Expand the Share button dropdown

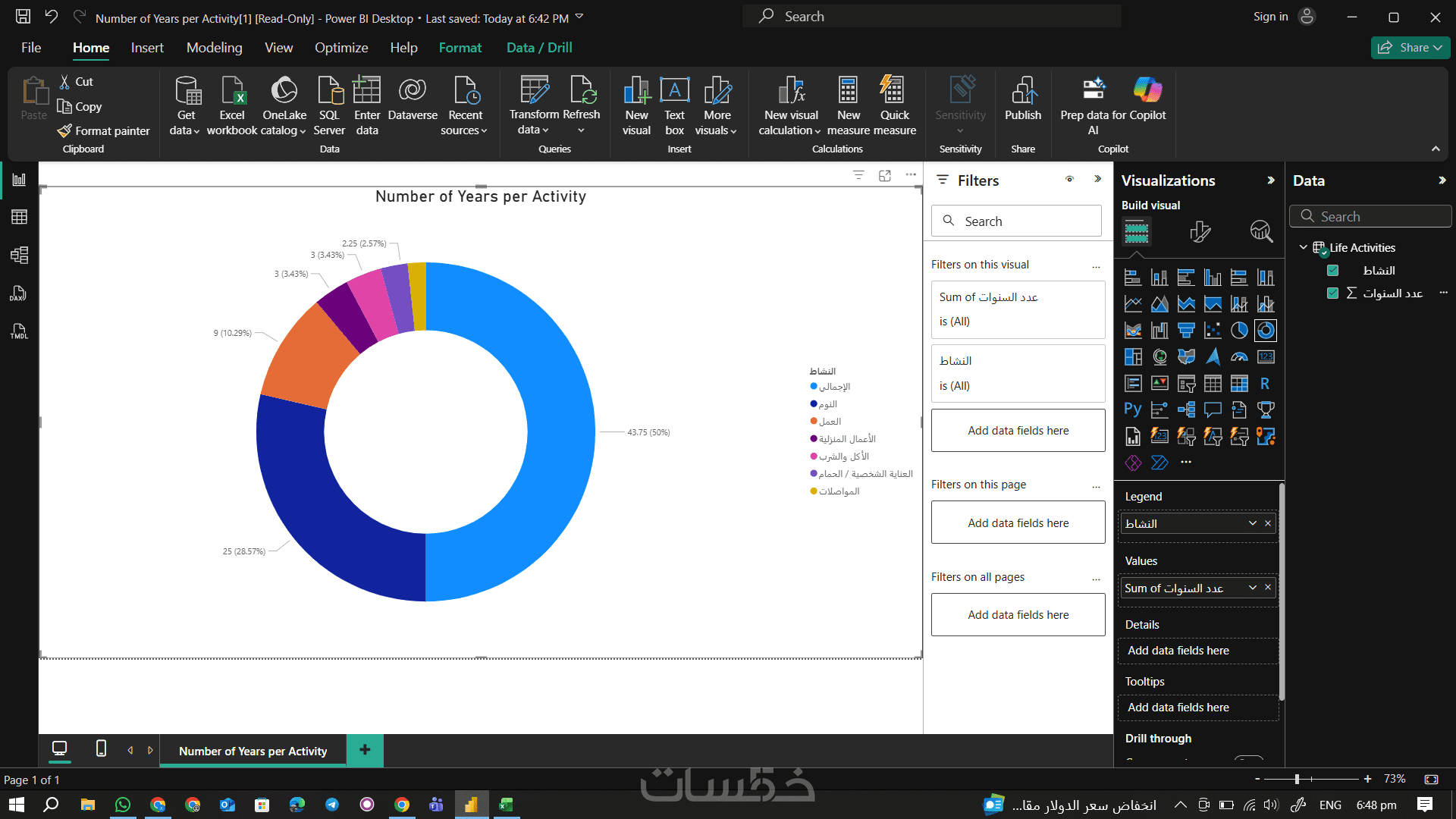click(1438, 48)
